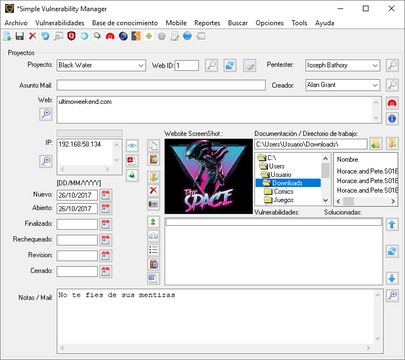Select the Usuario folder in tree

pos(280,174)
